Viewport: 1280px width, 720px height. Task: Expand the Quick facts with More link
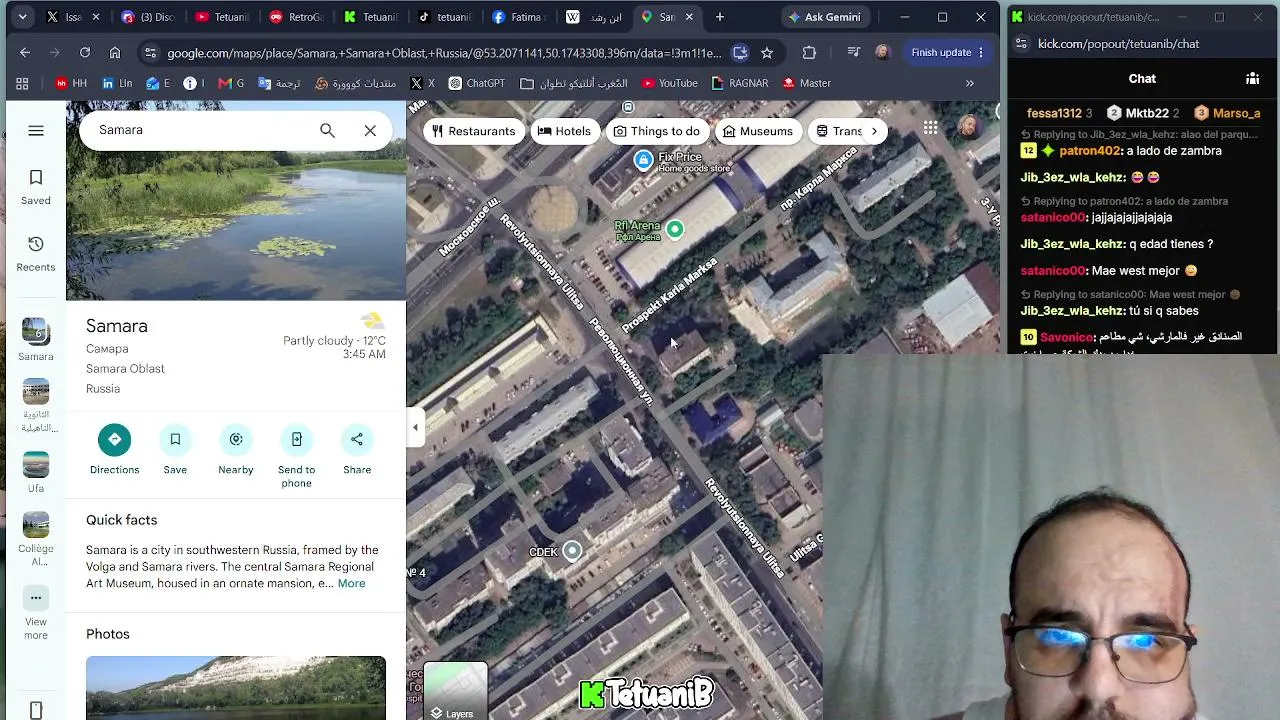pyautogui.click(x=351, y=583)
